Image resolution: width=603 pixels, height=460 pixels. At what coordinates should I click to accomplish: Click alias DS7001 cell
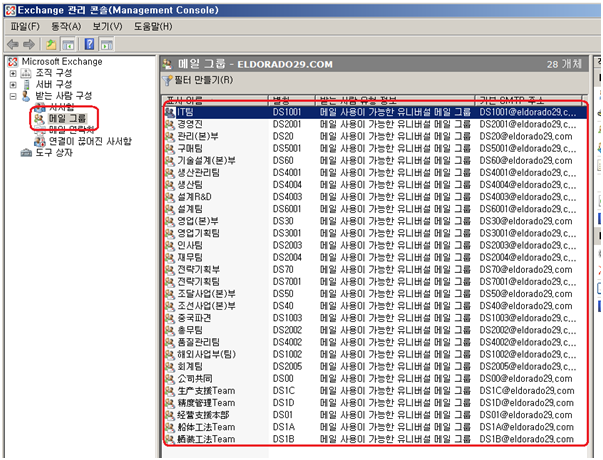tap(287, 282)
